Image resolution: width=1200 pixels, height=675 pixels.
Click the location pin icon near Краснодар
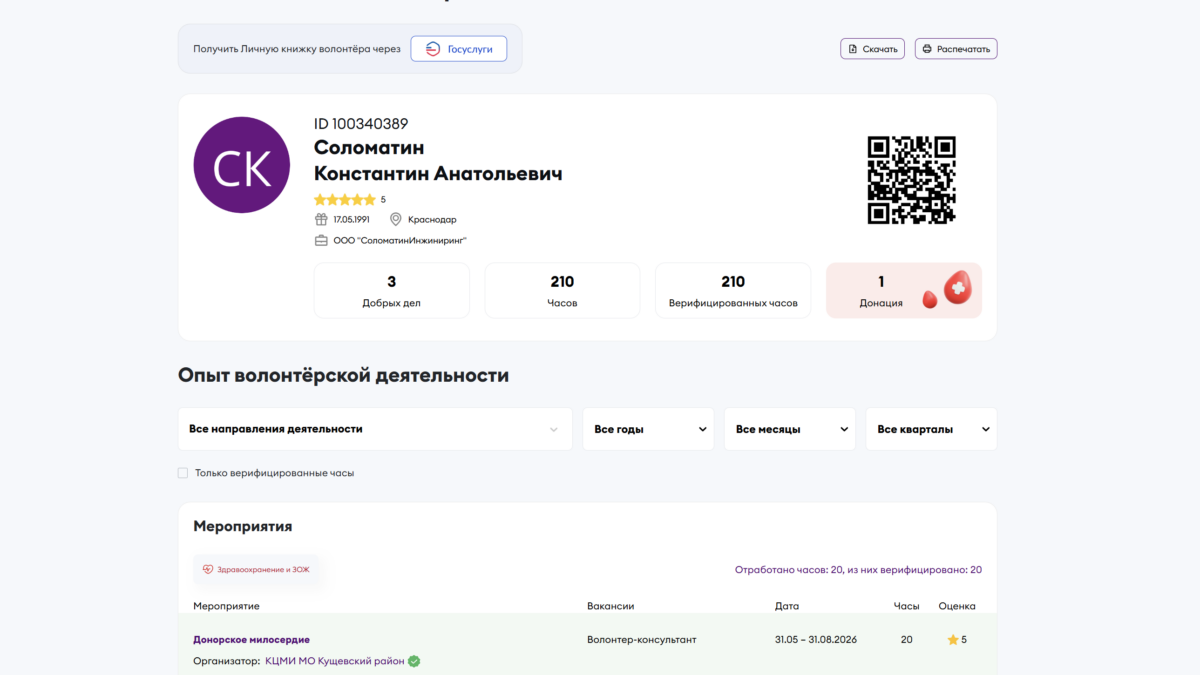[396, 219]
